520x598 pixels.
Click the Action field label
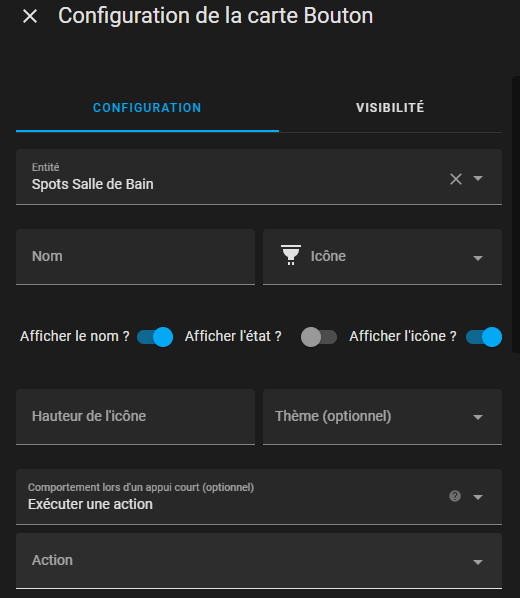(x=52, y=560)
